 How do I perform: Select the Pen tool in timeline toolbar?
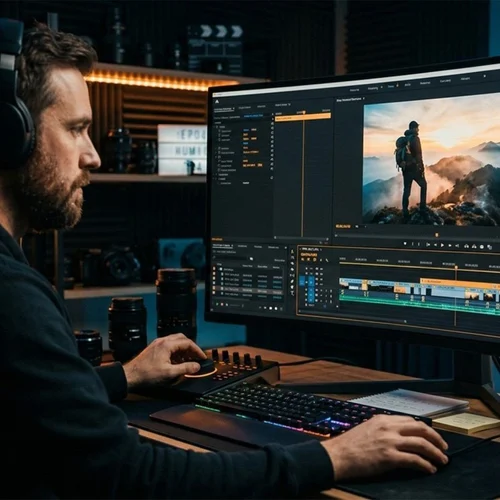[292, 281]
